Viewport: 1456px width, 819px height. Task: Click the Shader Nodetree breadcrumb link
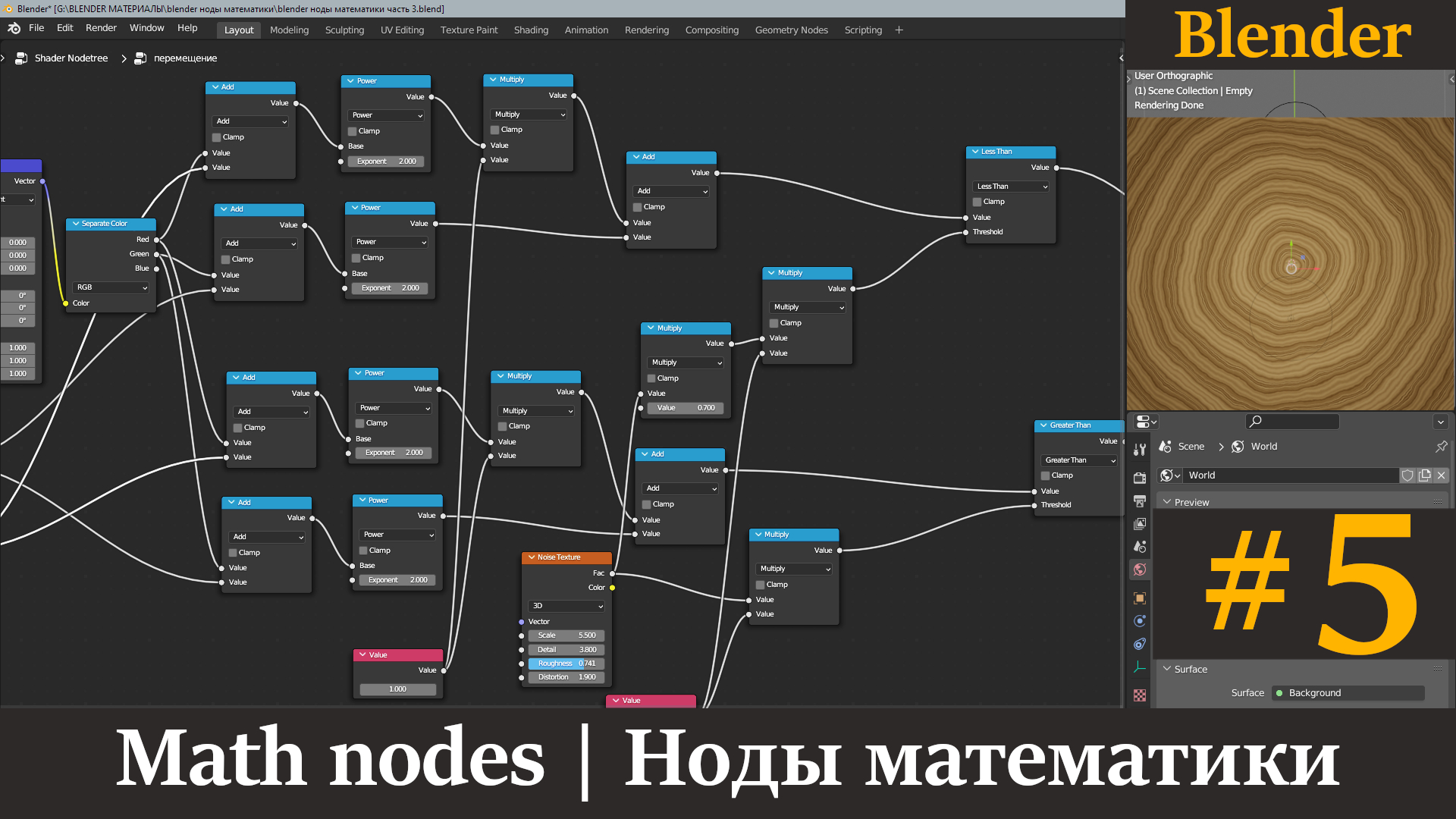(71, 58)
